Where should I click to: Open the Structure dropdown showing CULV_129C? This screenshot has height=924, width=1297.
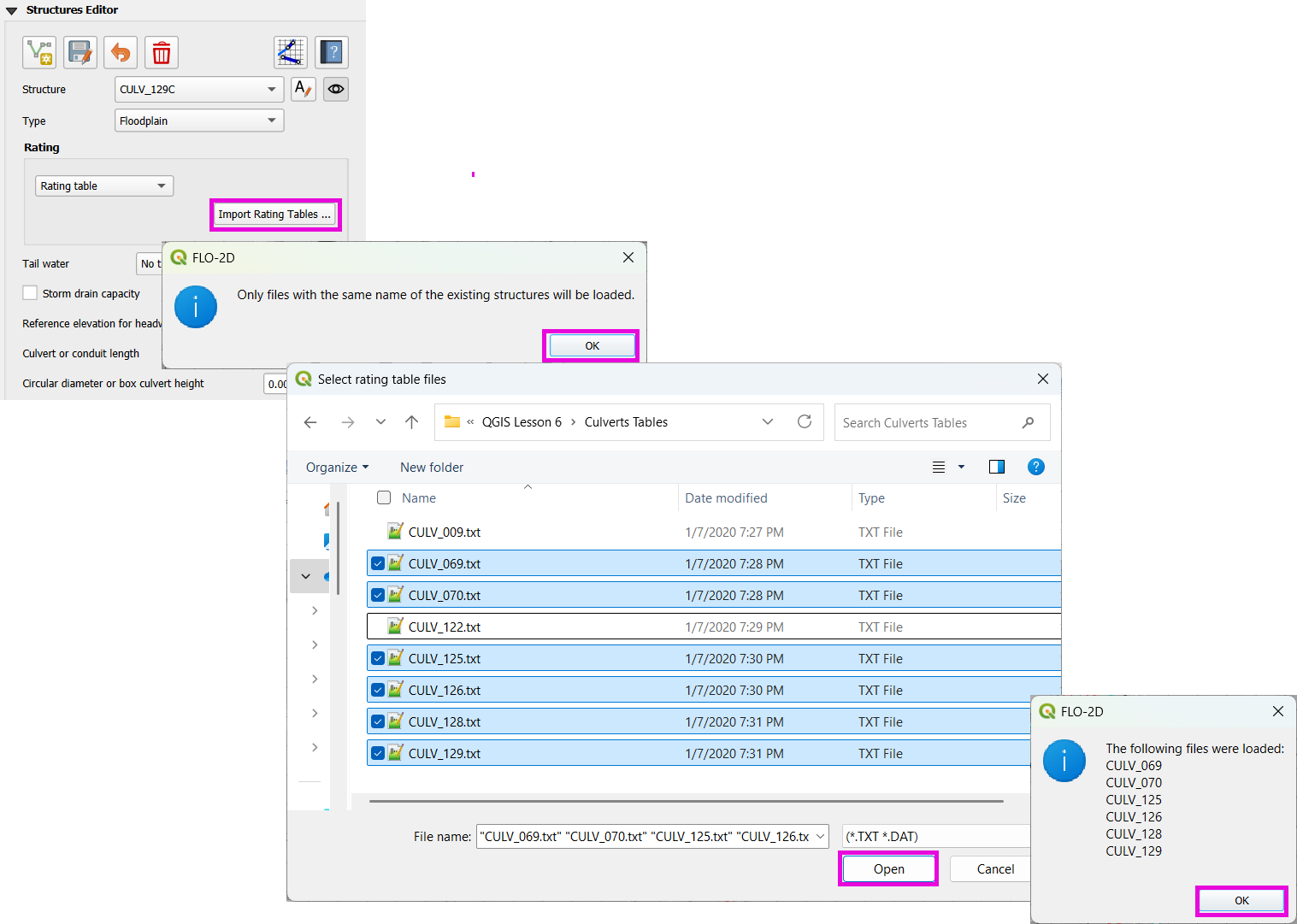pyautogui.click(x=198, y=89)
